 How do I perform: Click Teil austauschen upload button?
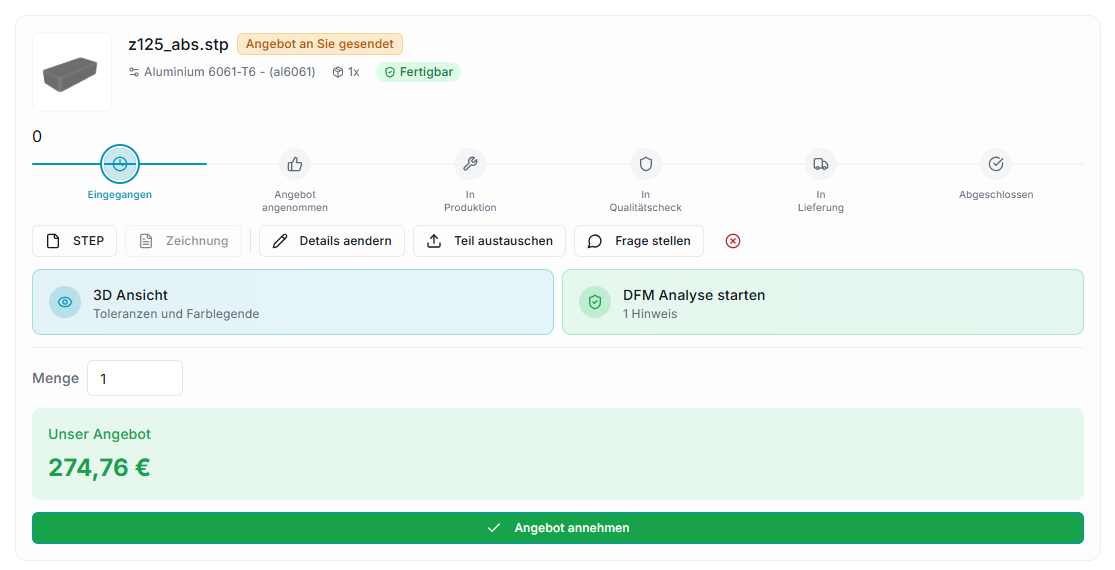[489, 241]
